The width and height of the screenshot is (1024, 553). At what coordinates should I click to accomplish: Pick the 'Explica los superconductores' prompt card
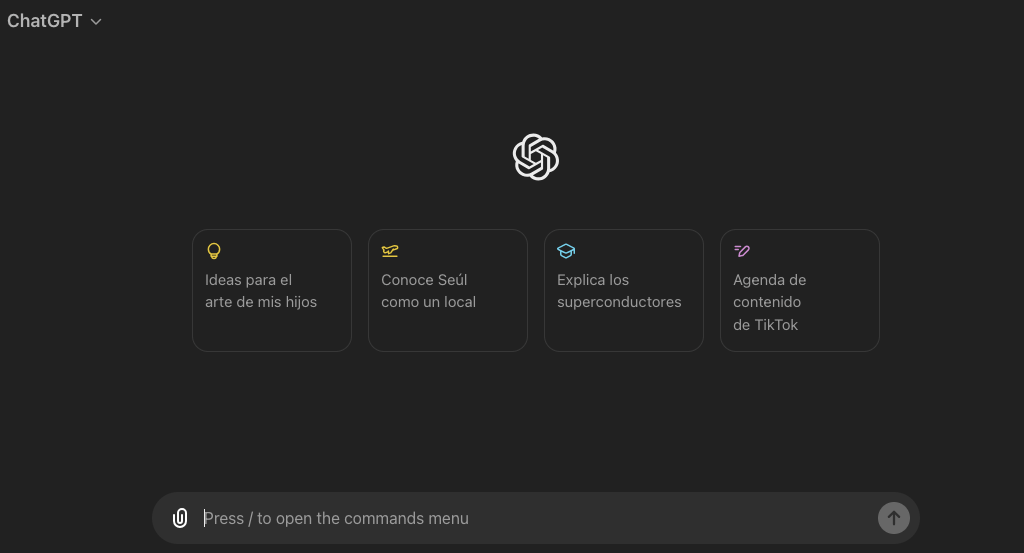point(624,291)
